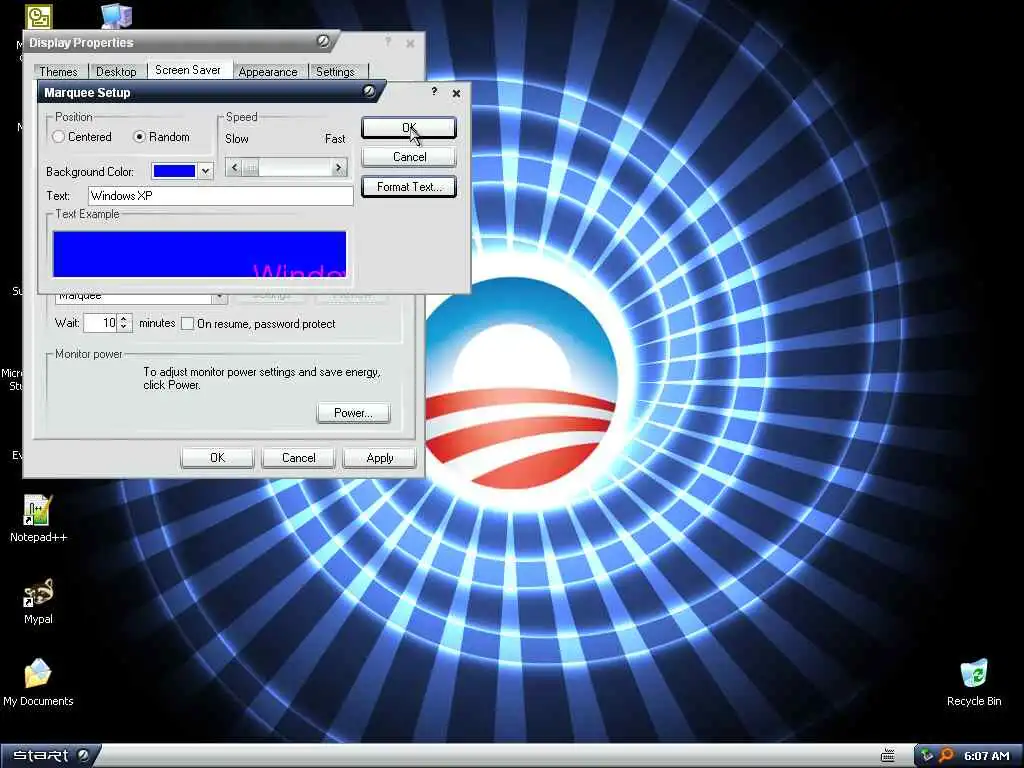Image resolution: width=1024 pixels, height=768 pixels.
Task: Click the marquee Text input field
Action: pos(221,196)
